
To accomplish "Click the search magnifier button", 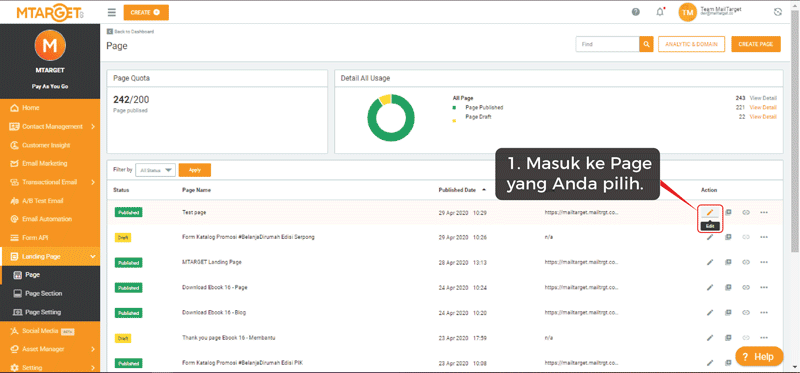I will click(646, 44).
